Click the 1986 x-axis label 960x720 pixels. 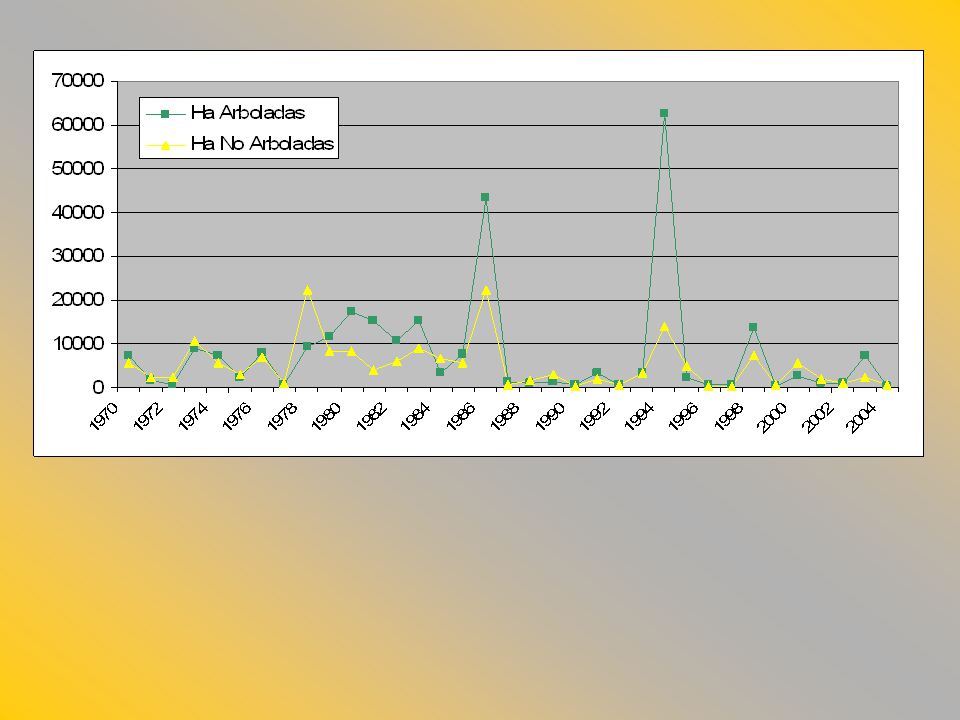(x=460, y=416)
